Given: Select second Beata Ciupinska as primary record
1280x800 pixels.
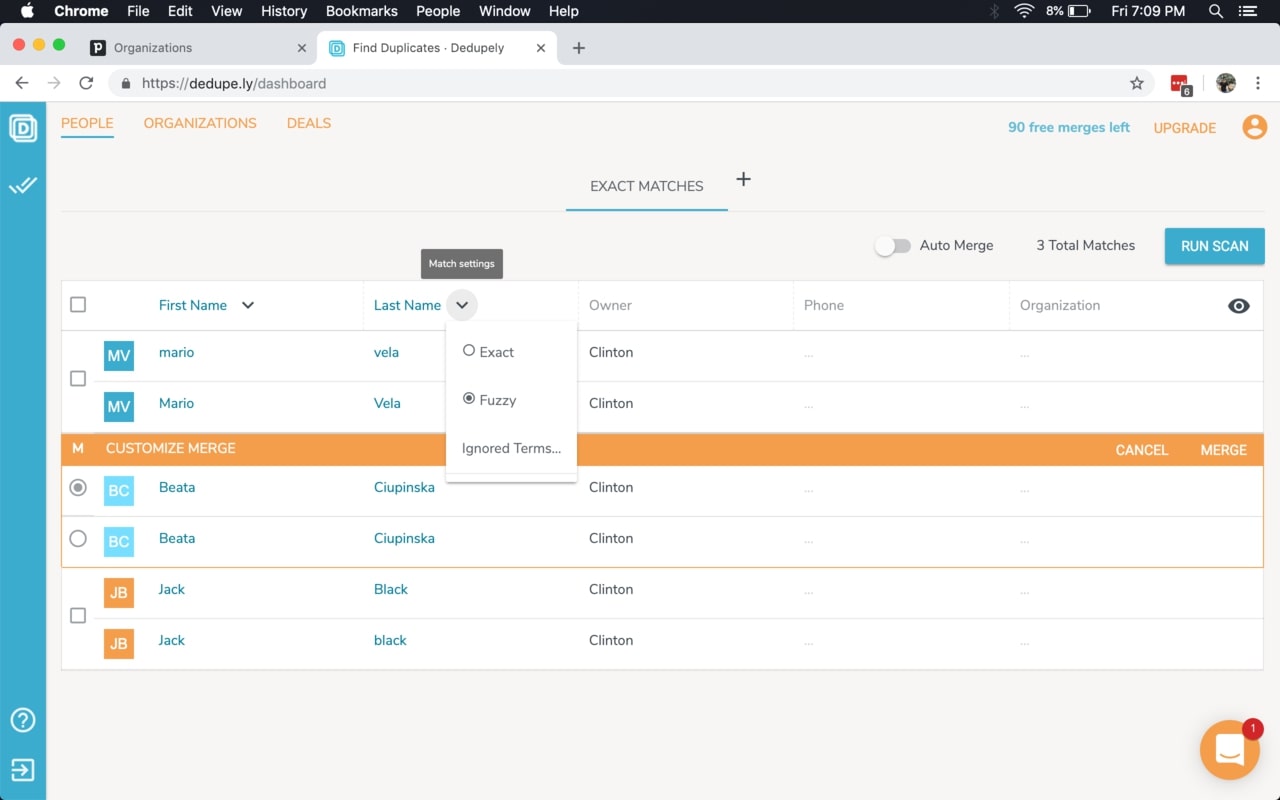Looking at the screenshot, I should (x=78, y=539).
